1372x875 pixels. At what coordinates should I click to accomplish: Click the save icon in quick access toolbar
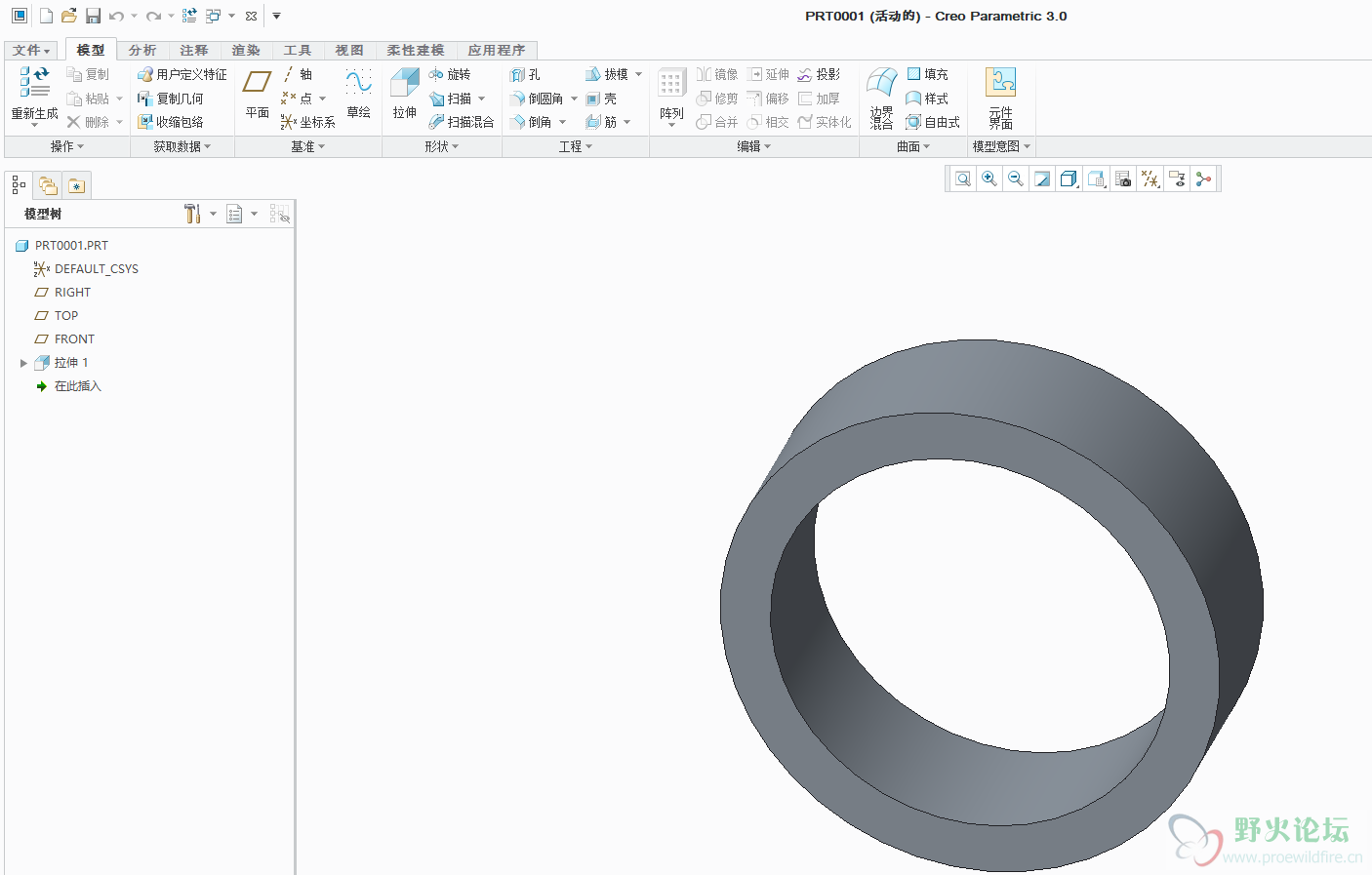pyautogui.click(x=93, y=16)
